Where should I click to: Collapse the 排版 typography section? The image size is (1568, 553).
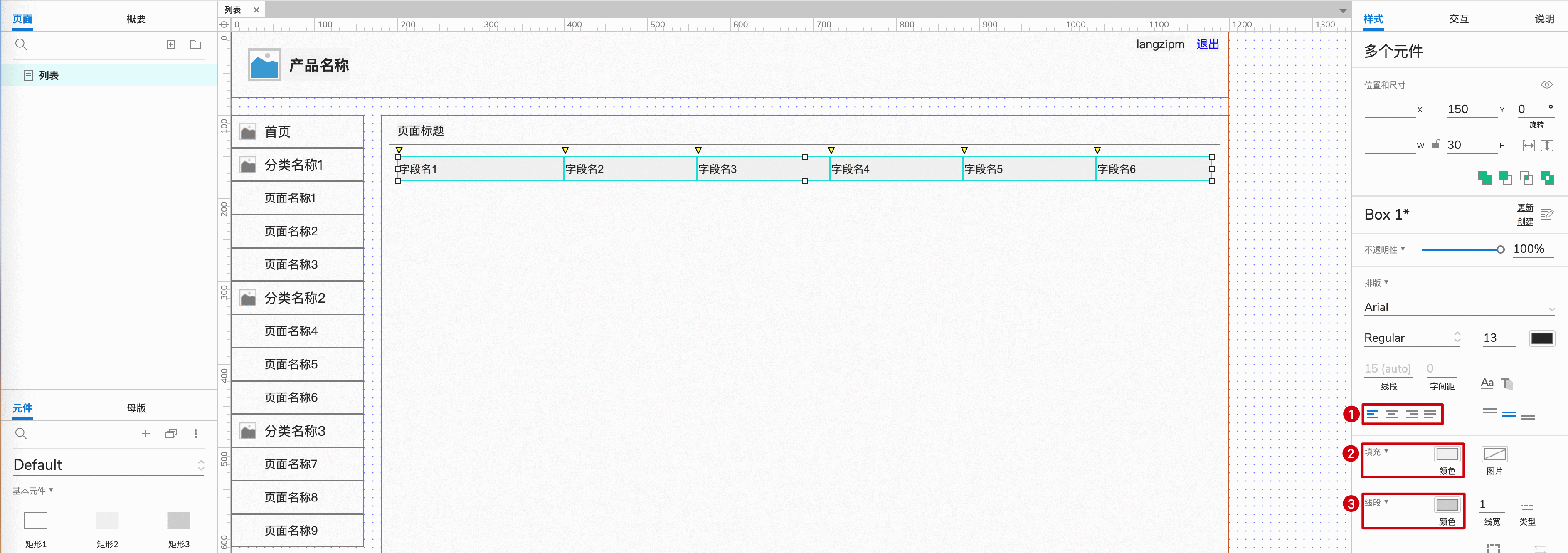pos(1376,283)
